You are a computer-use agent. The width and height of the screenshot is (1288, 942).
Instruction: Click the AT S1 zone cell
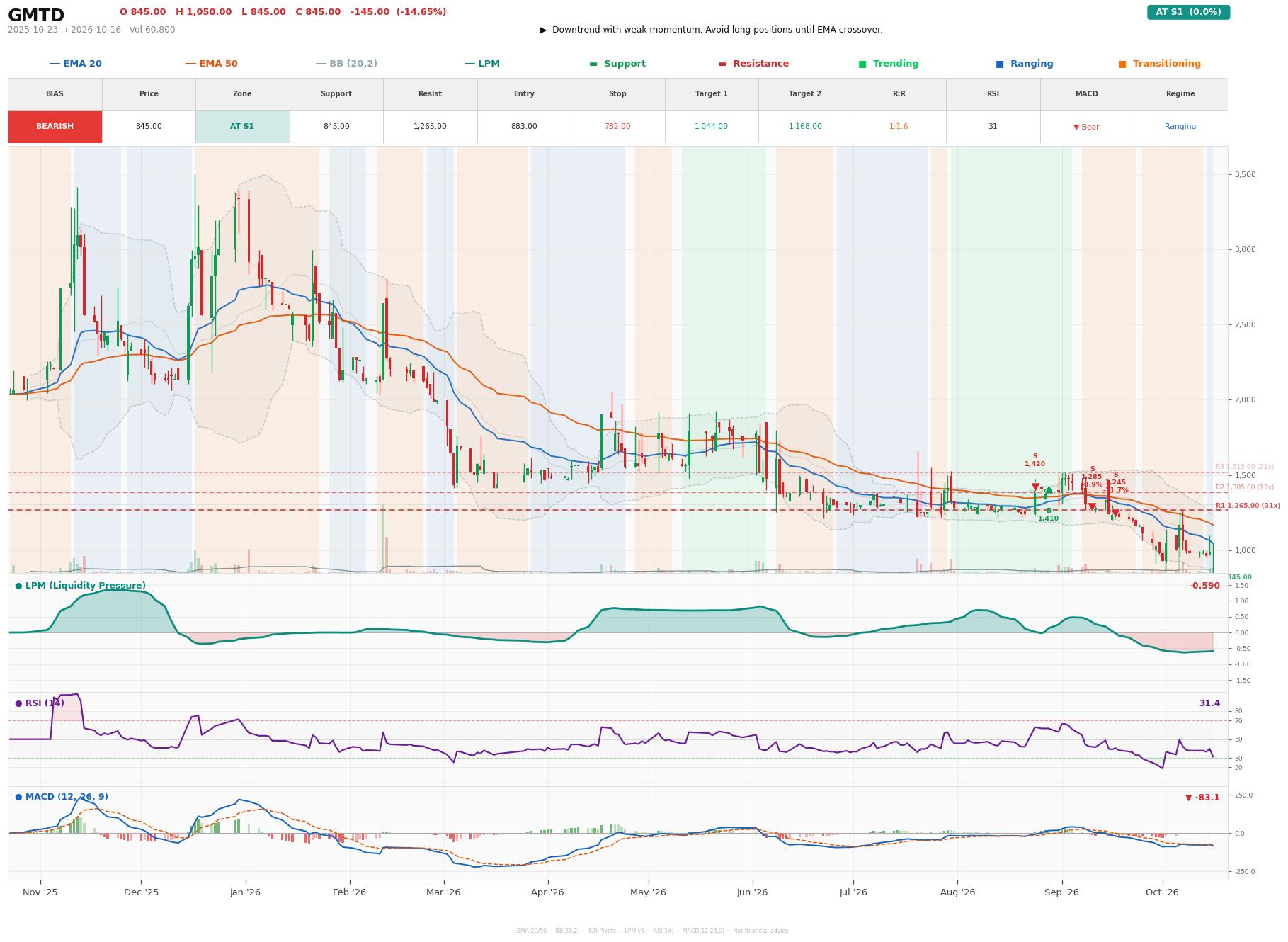(x=242, y=127)
